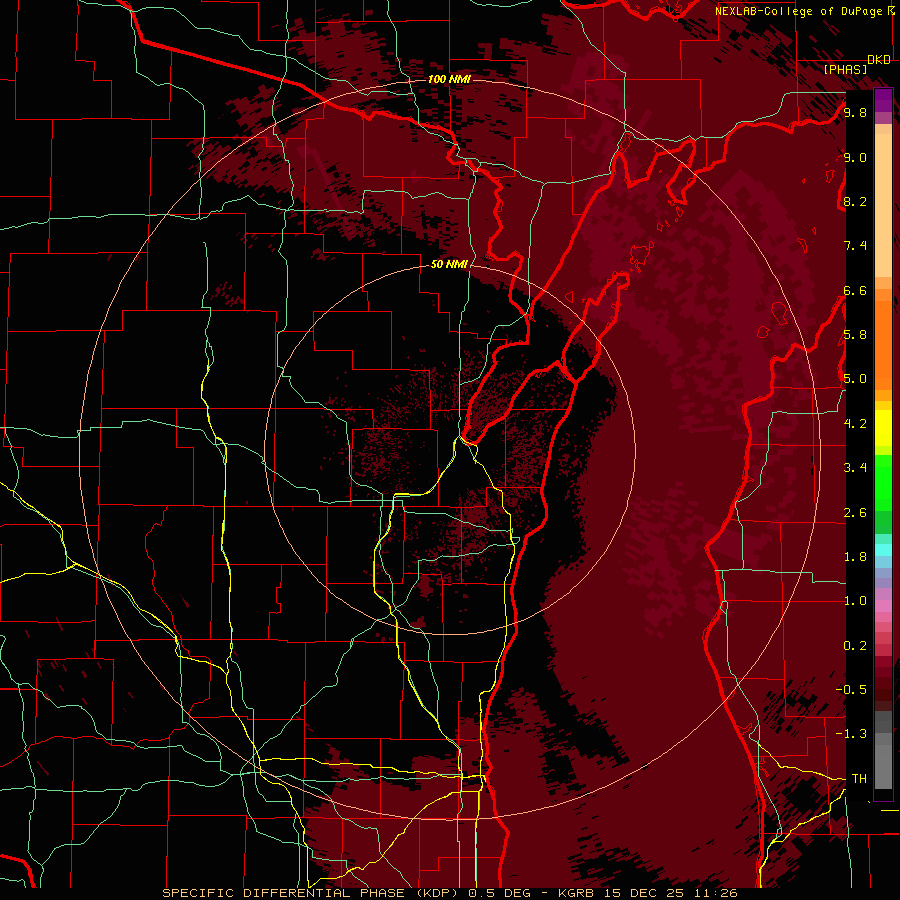Click the 0.2 scale value

(855, 645)
